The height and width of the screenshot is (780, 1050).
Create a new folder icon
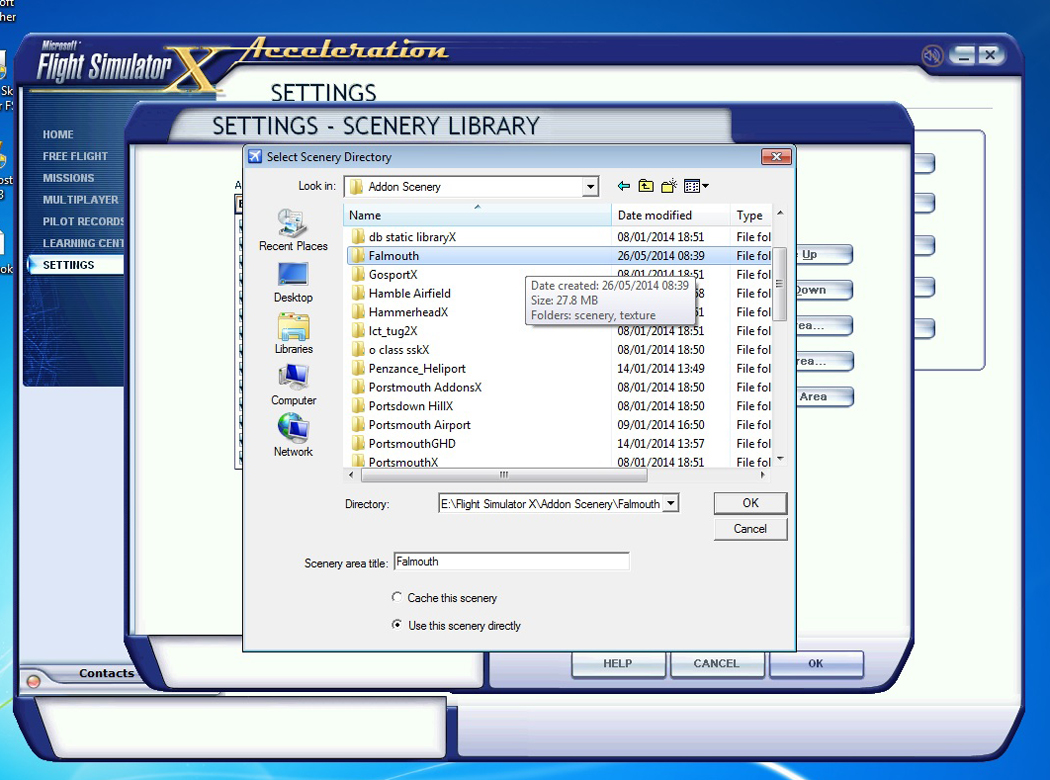pos(668,186)
